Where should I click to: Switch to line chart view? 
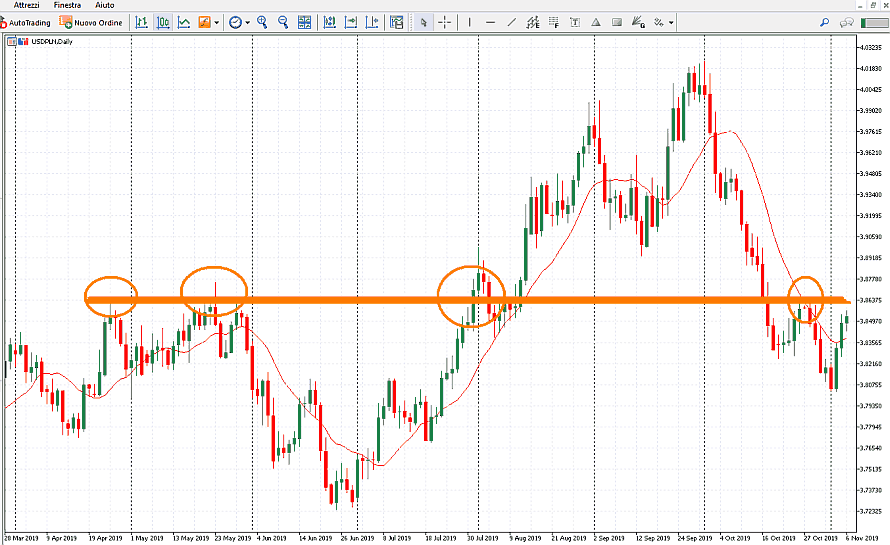184,21
